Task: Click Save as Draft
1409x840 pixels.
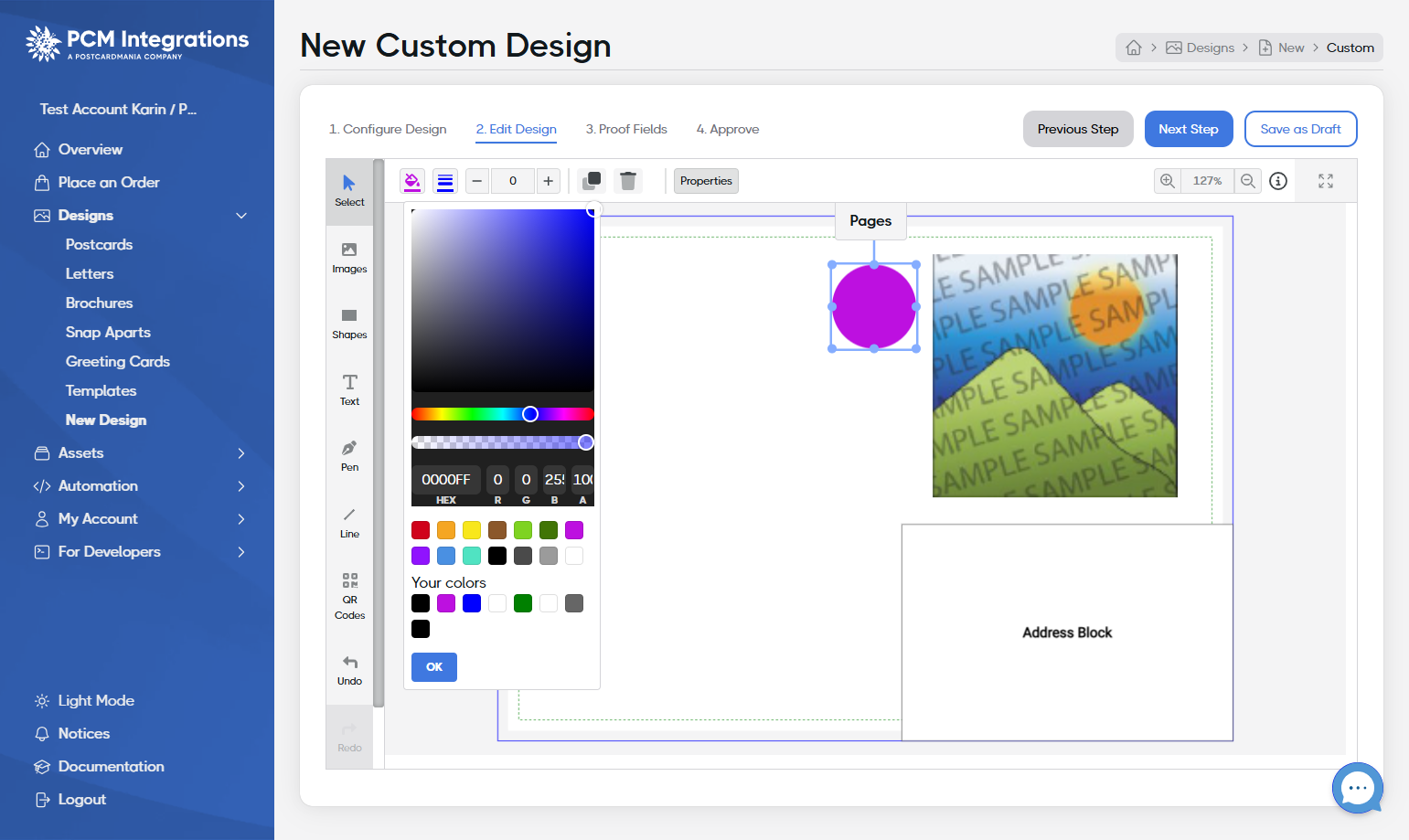Action: pyautogui.click(x=1300, y=129)
